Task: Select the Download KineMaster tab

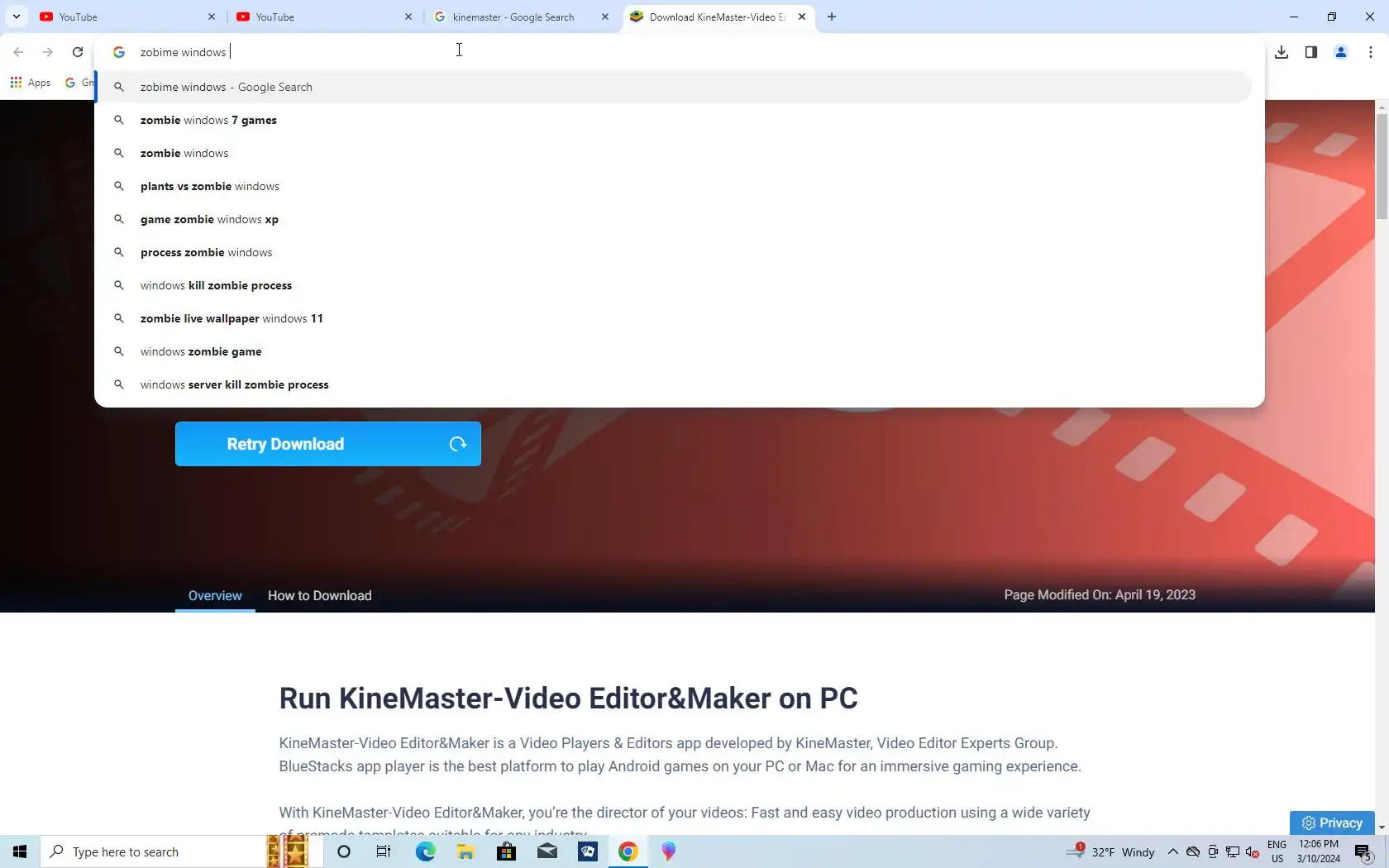Action: point(718,17)
